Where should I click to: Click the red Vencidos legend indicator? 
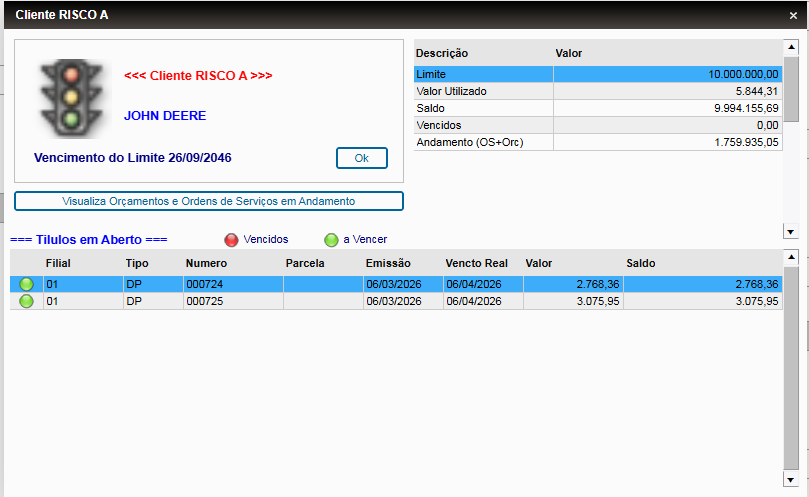(x=231, y=239)
